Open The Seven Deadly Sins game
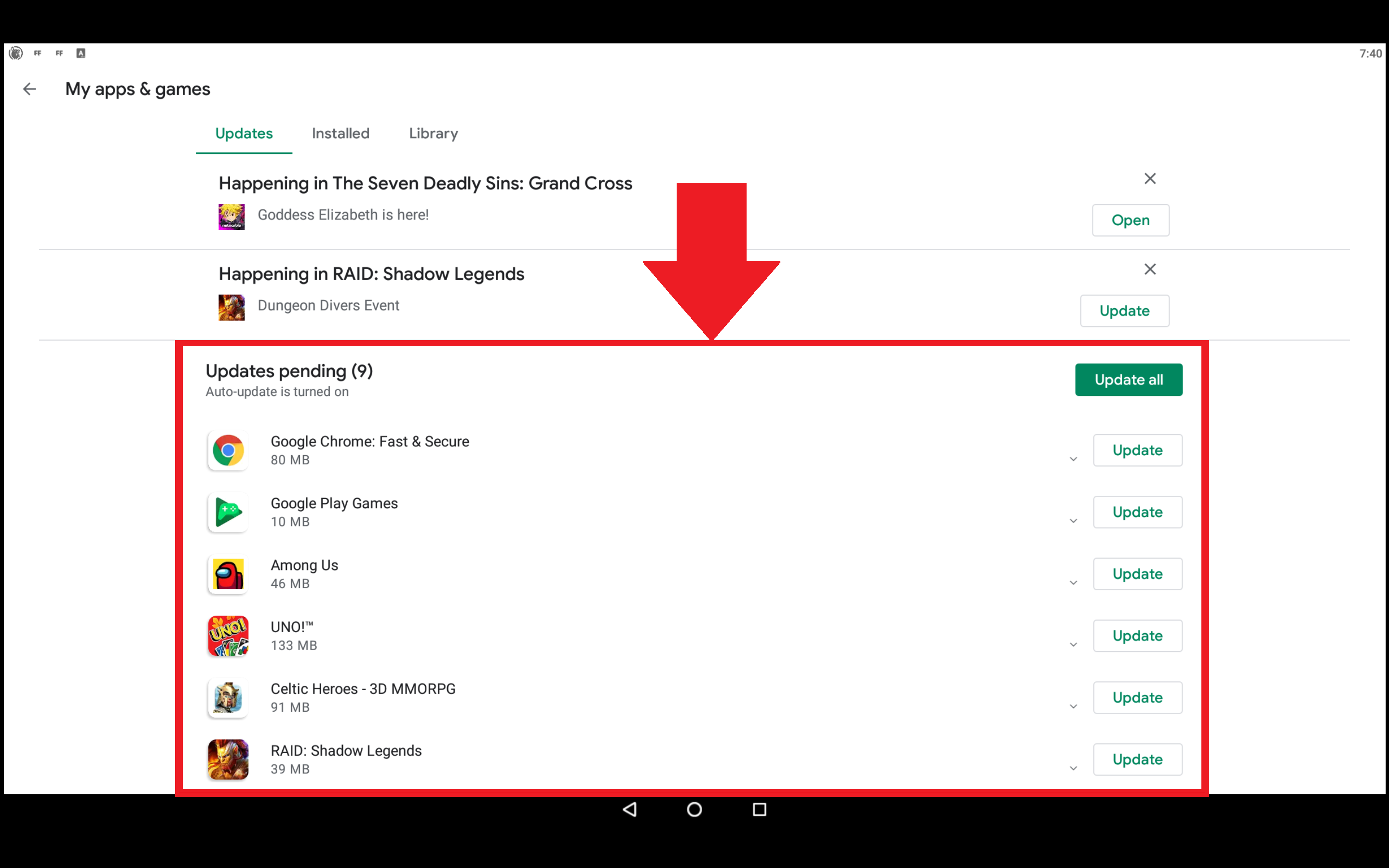 click(x=1130, y=220)
